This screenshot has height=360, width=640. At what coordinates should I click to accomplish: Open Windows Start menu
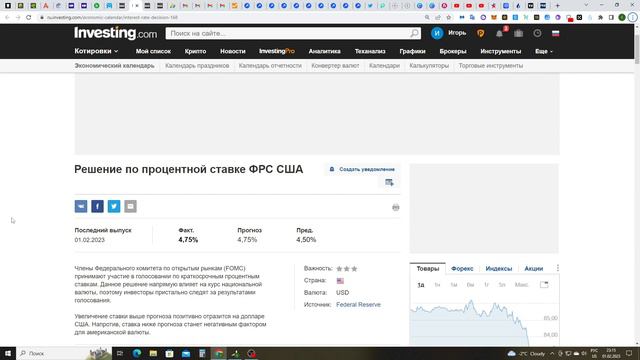[x=8, y=353]
